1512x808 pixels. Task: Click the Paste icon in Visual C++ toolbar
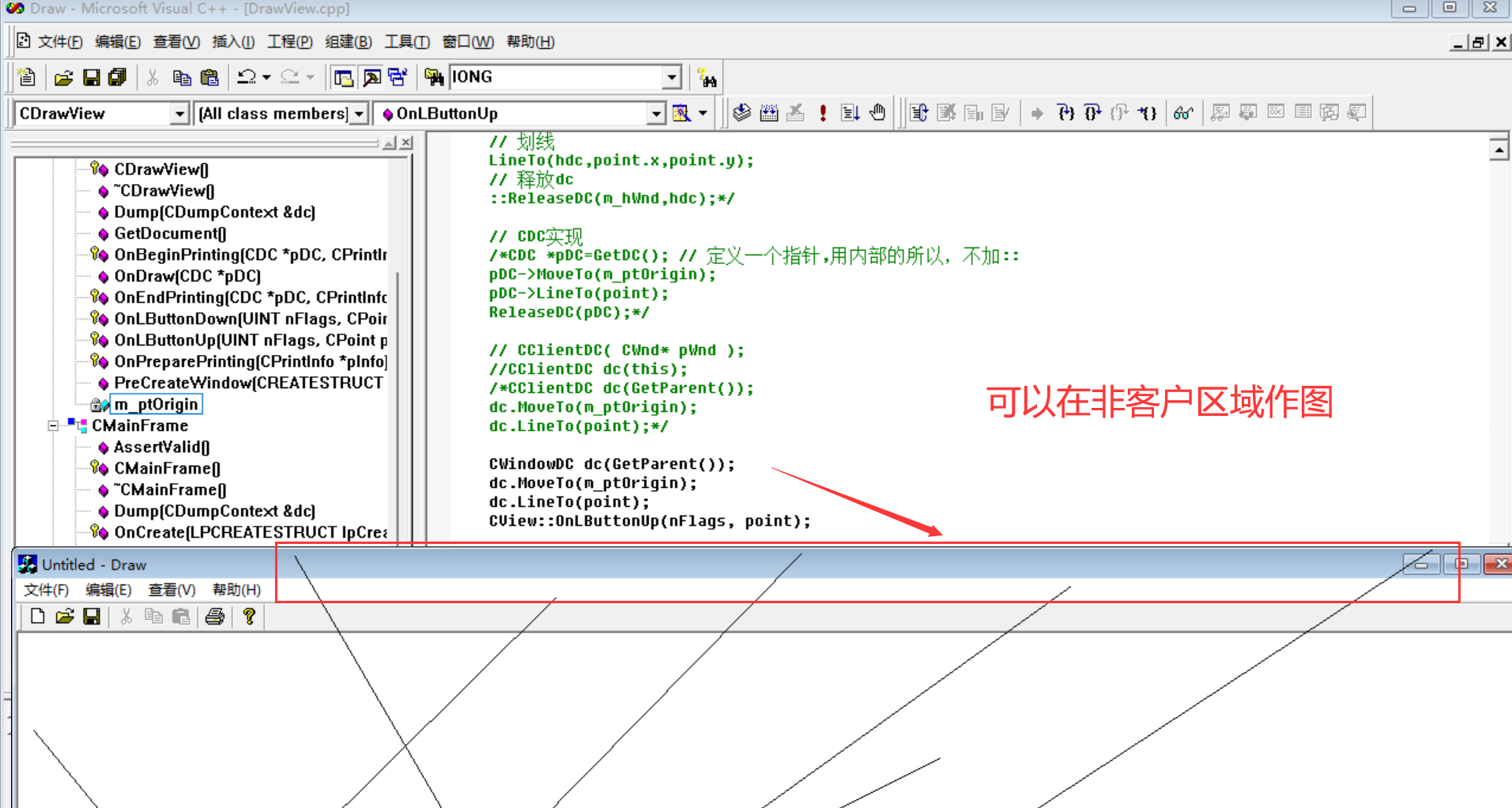tap(209, 77)
